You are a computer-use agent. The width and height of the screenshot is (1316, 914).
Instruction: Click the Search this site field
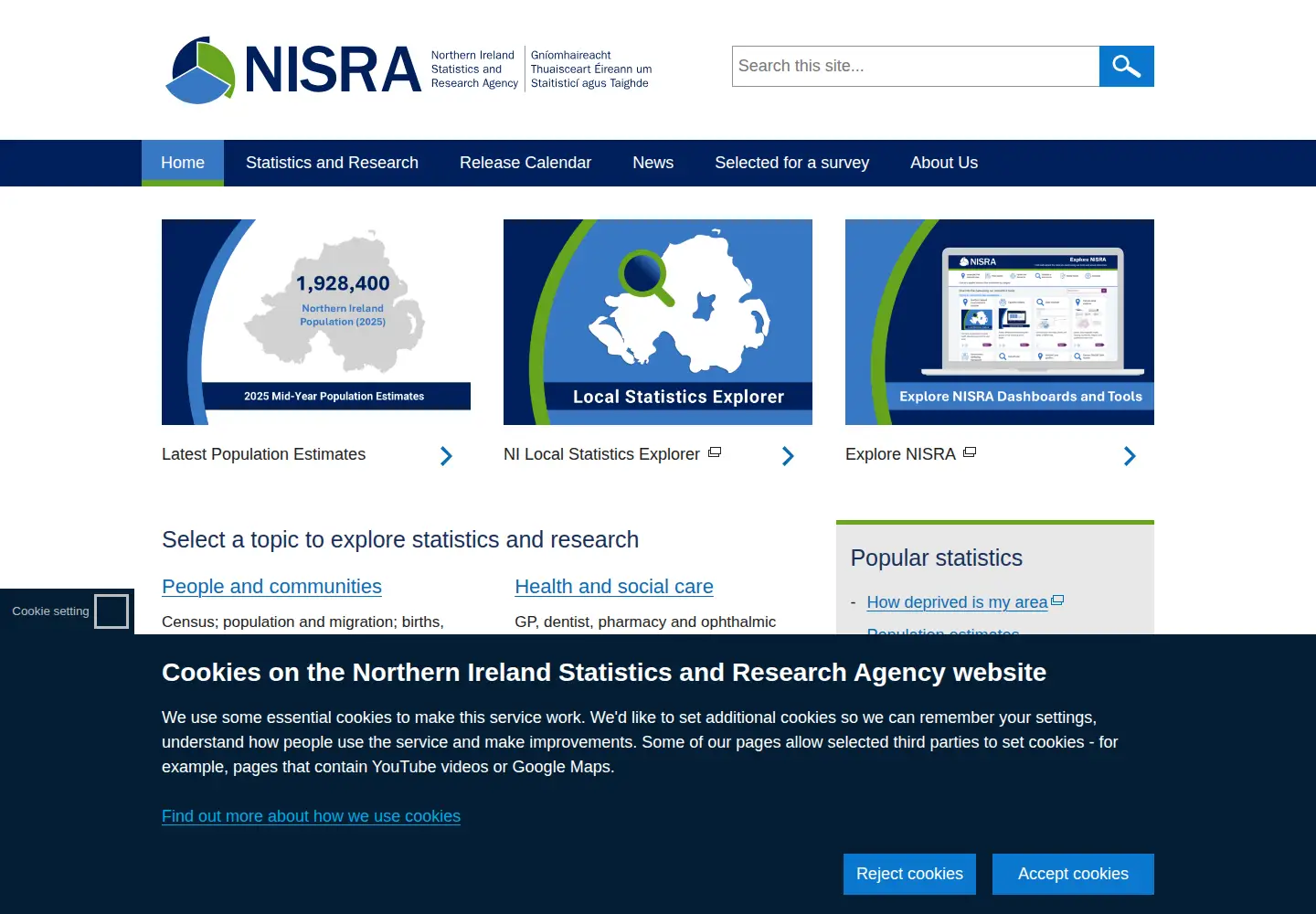(x=916, y=66)
